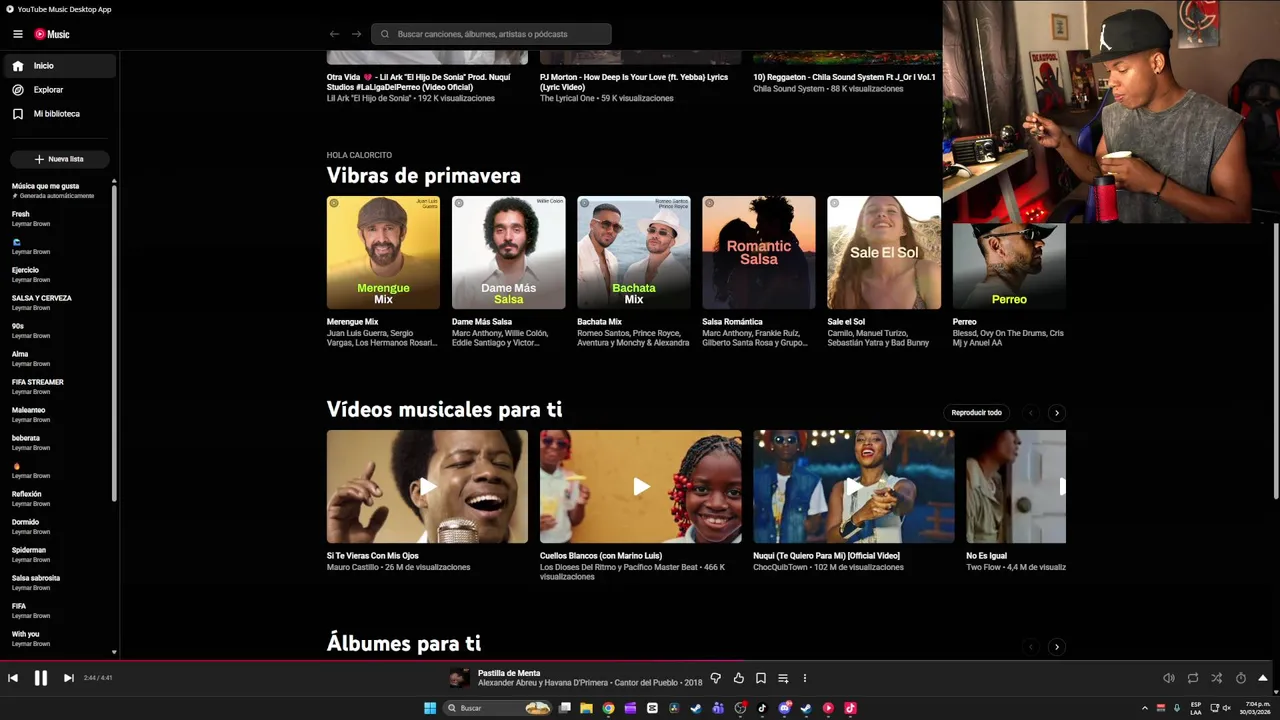Open the hamburger guide menu
The width and height of the screenshot is (1280, 720).
tap(17, 34)
